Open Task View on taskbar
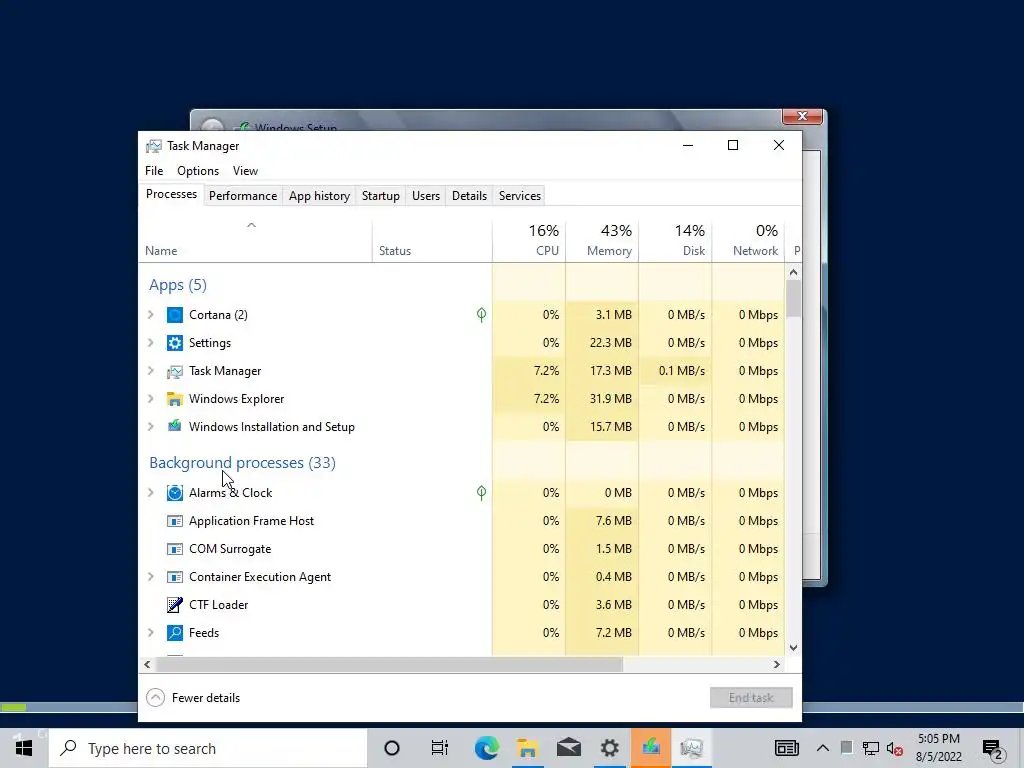 (440, 748)
